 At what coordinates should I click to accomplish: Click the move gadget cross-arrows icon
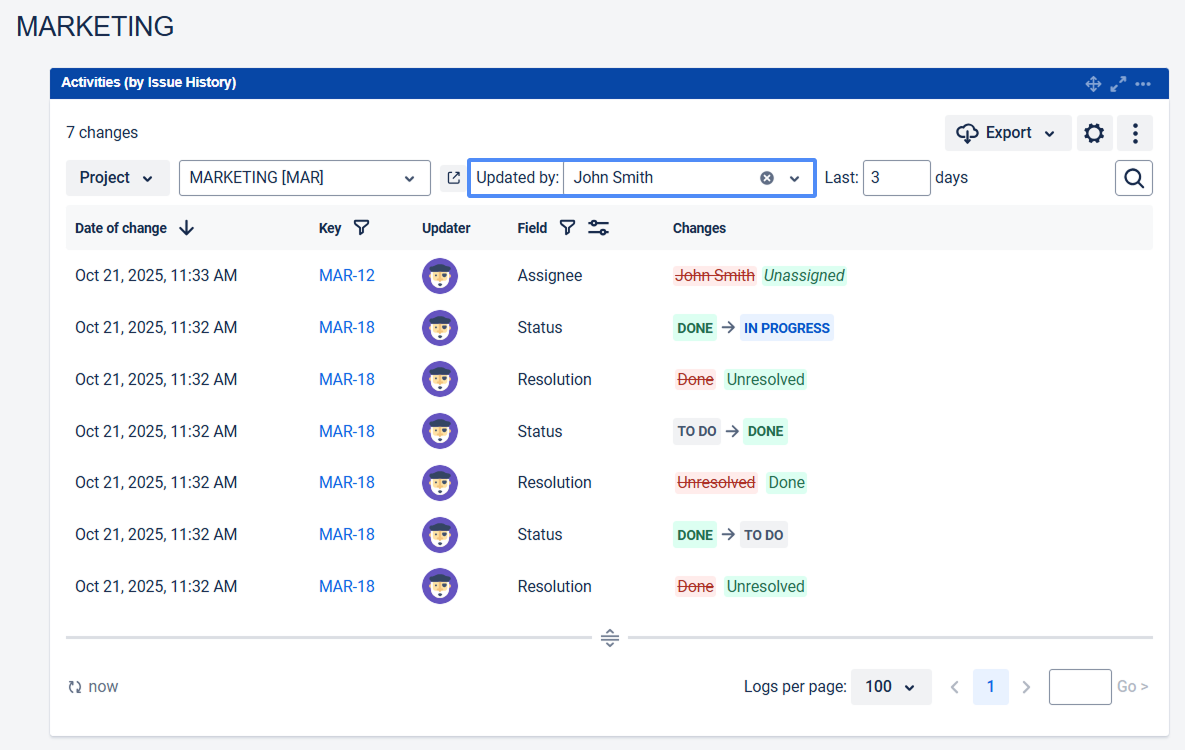[x=1093, y=84]
